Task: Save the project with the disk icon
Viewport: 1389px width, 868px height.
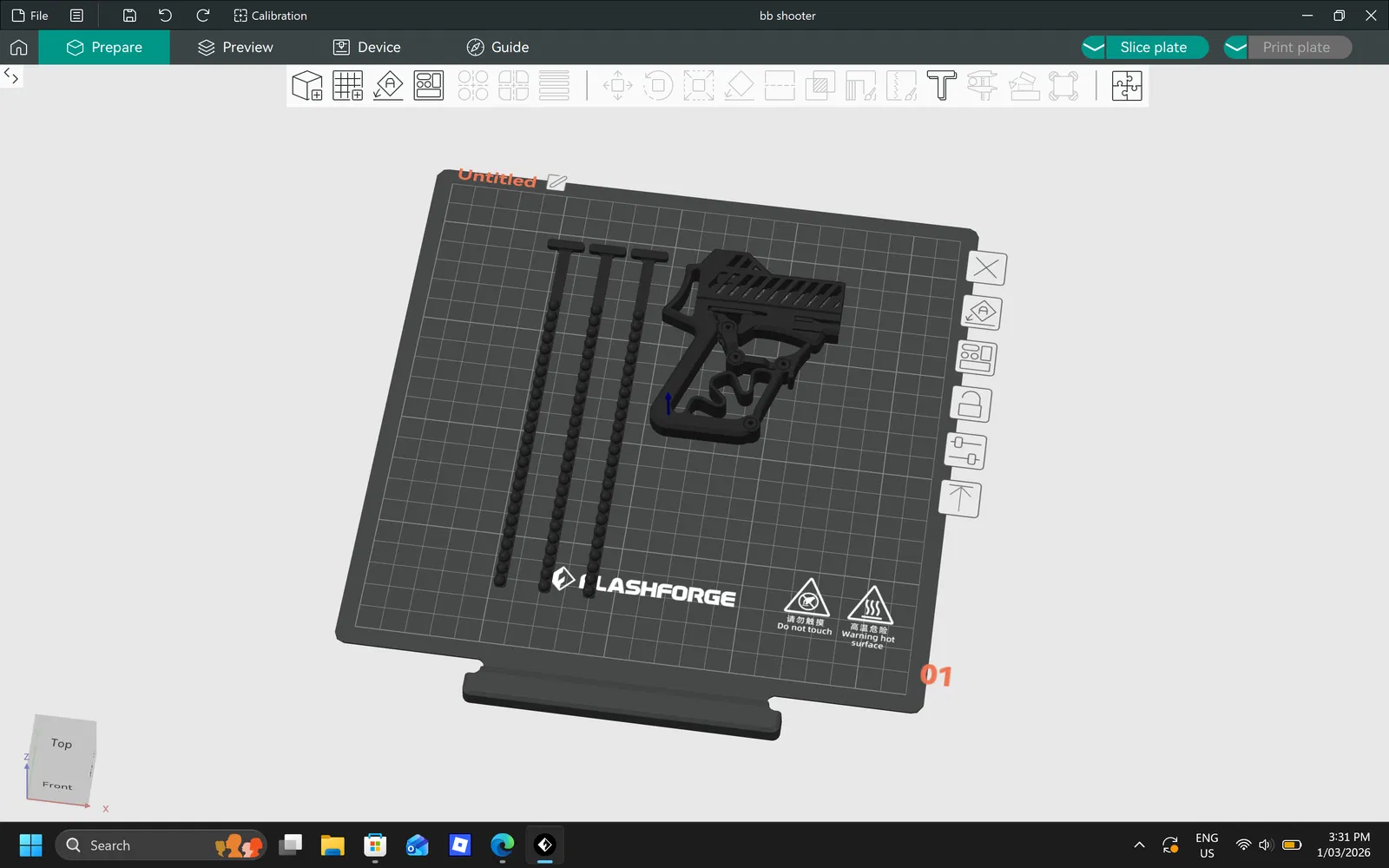Action: 129,16
